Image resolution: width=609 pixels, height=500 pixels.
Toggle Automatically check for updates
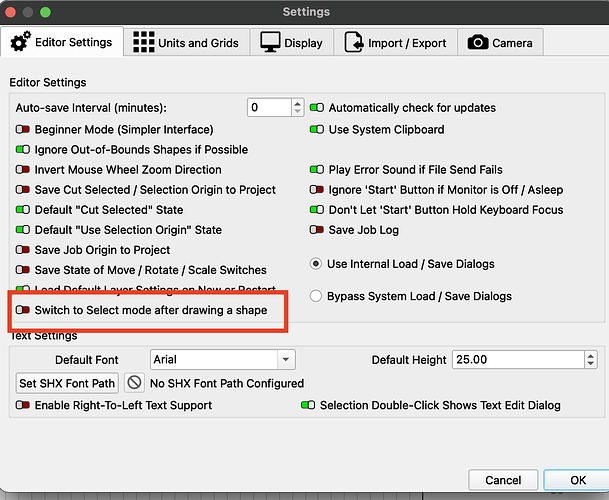pos(317,108)
